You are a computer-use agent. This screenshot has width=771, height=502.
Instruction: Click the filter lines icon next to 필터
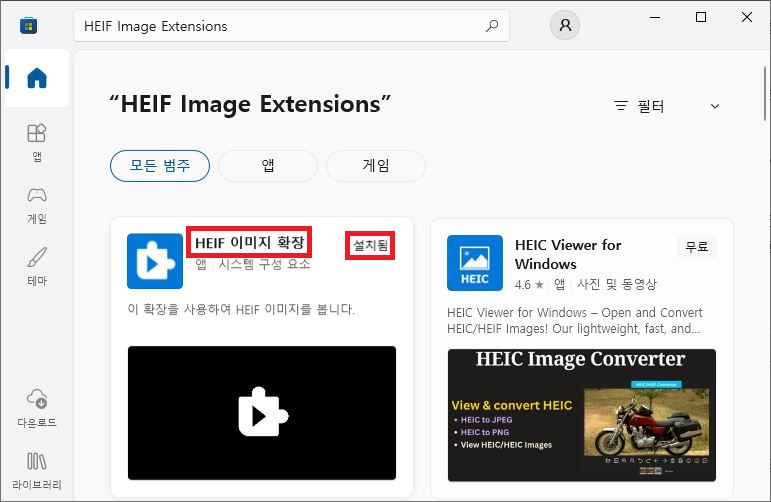coord(621,106)
